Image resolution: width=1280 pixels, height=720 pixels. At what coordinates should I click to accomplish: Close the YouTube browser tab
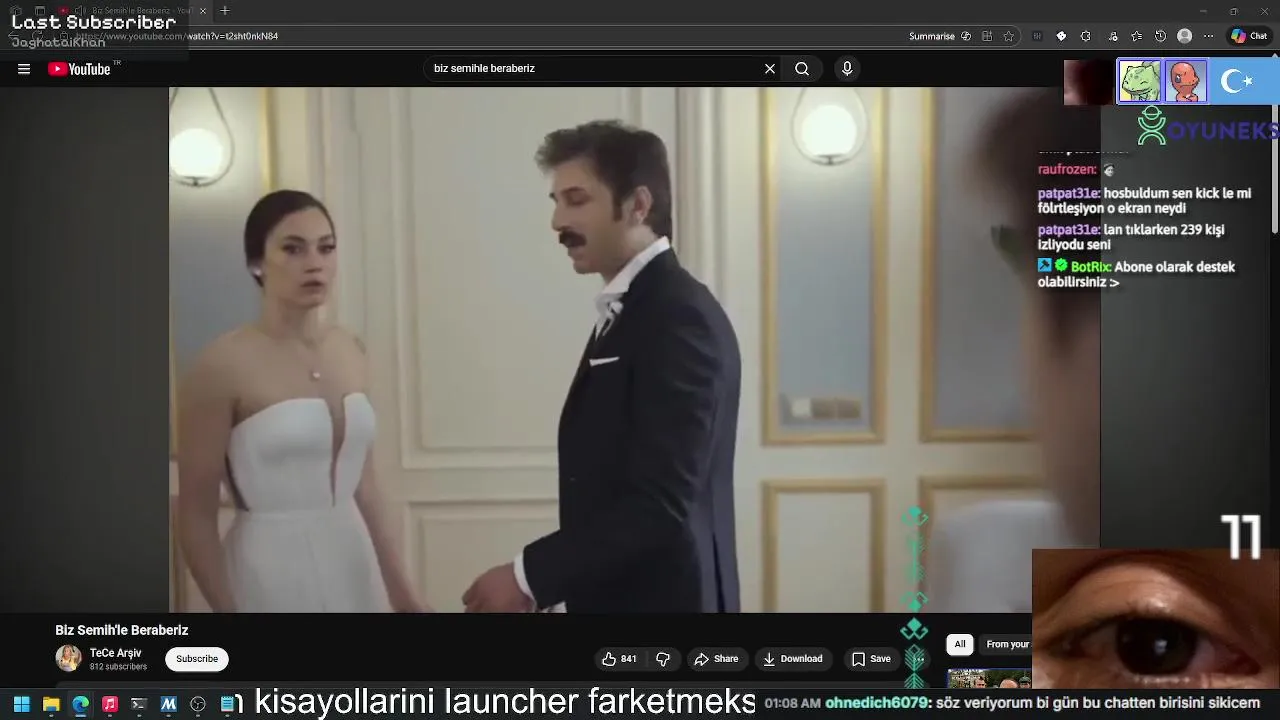(203, 11)
